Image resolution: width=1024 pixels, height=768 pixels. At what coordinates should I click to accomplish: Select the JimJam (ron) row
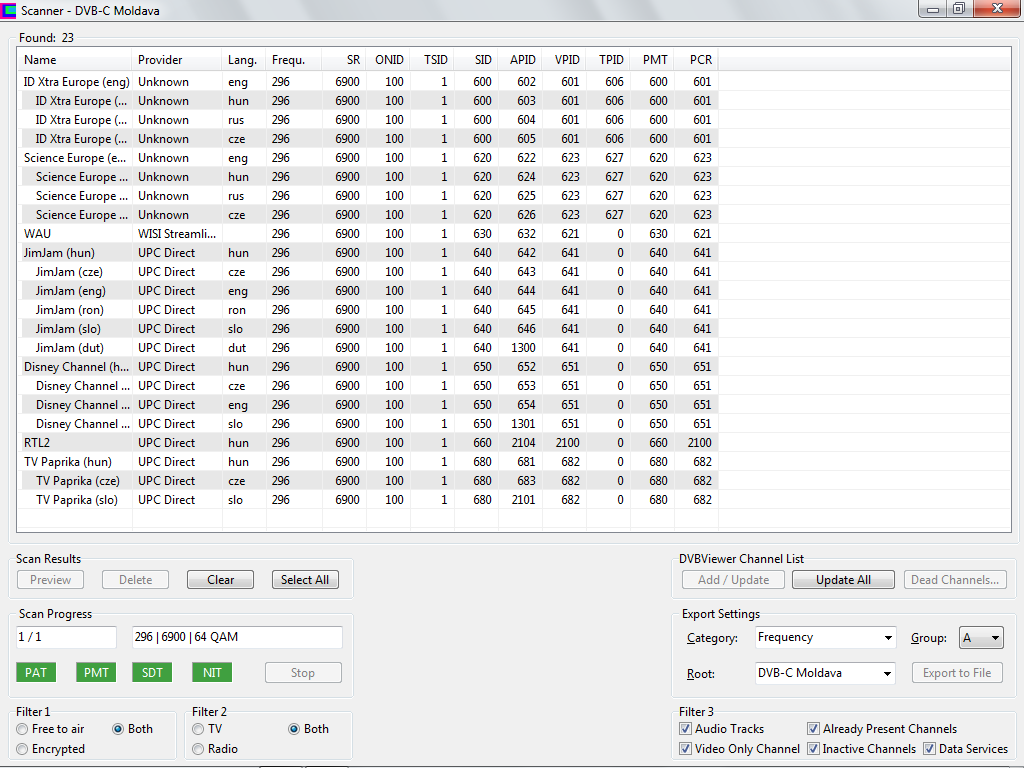[x=368, y=310]
